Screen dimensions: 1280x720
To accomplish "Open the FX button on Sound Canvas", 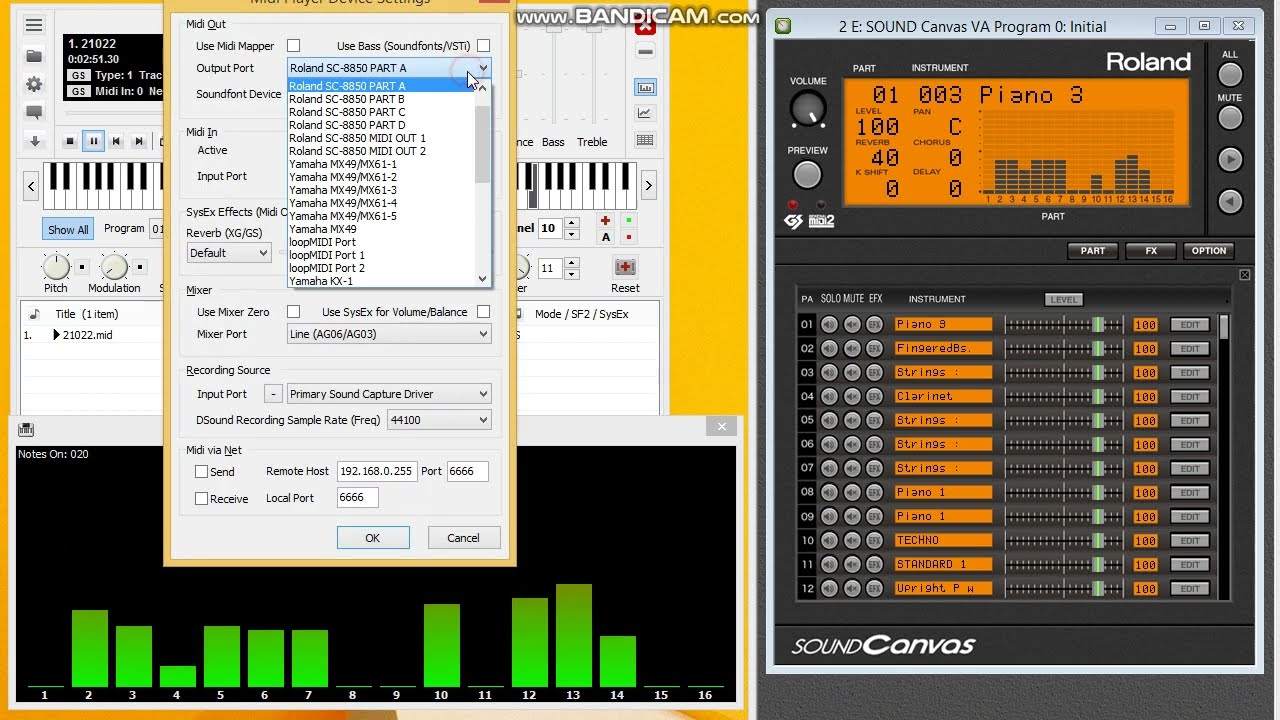I will click(1151, 251).
